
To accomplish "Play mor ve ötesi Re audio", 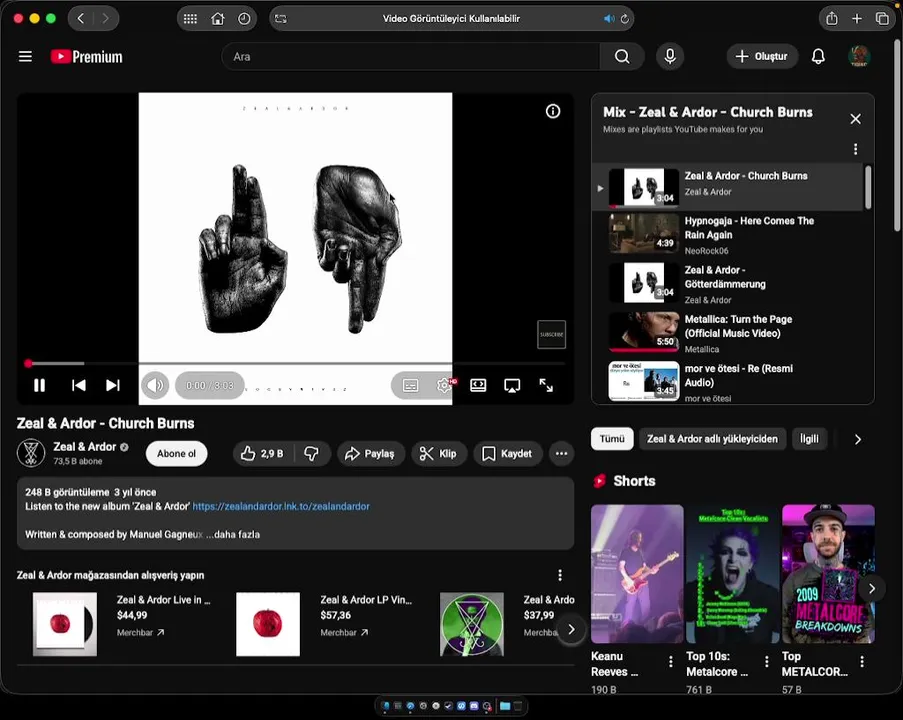I will point(727,382).
